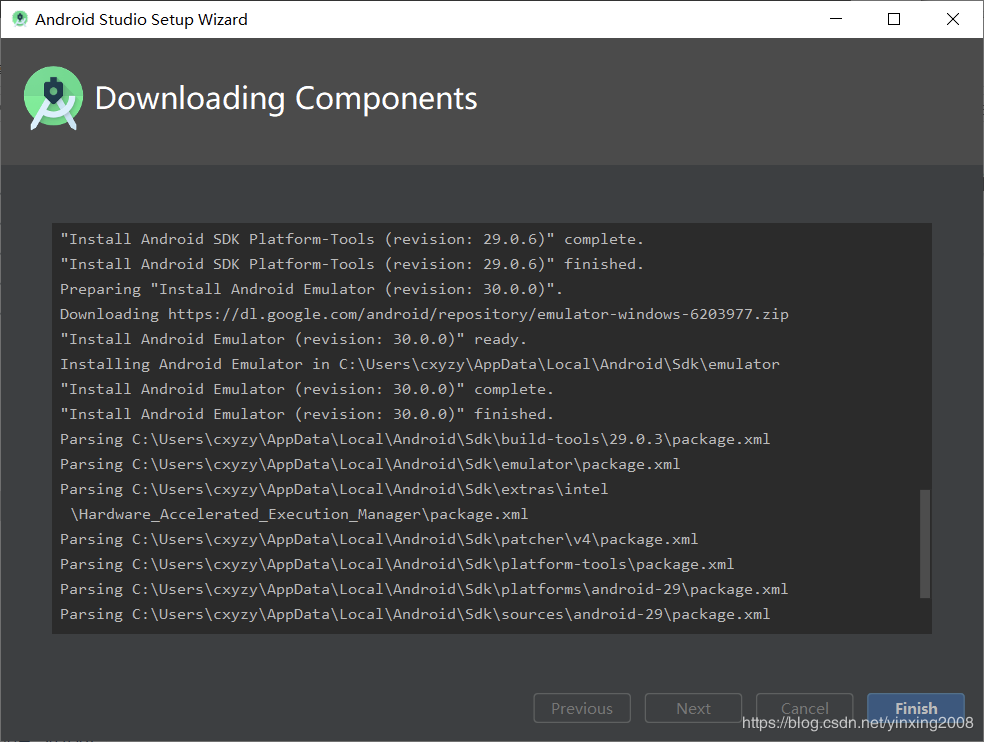Click the Finish button
The image size is (984, 742).
click(916, 708)
